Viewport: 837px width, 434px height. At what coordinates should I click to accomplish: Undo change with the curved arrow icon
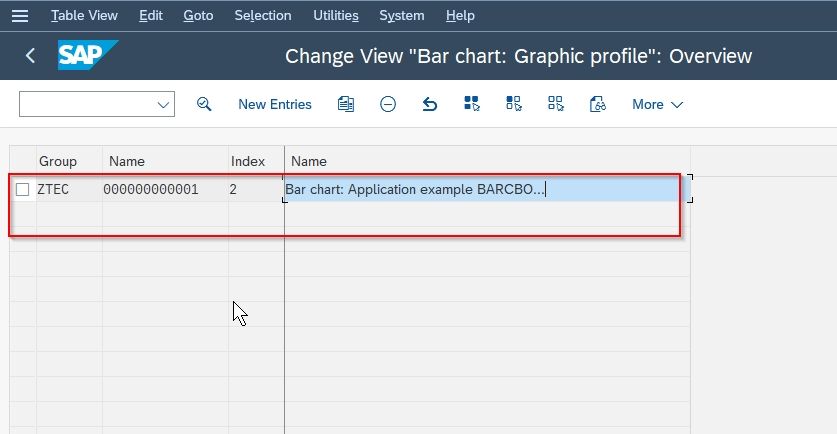[x=430, y=104]
